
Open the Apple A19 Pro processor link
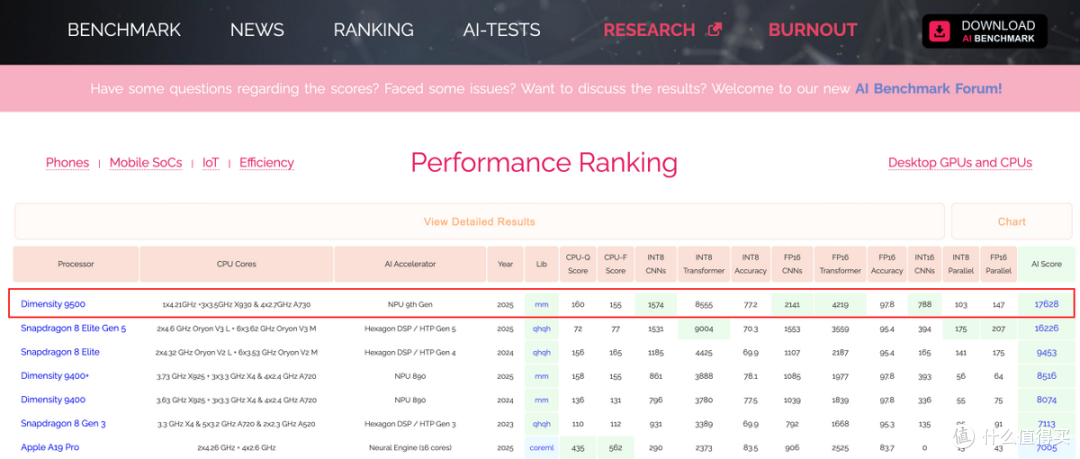tap(50, 447)
